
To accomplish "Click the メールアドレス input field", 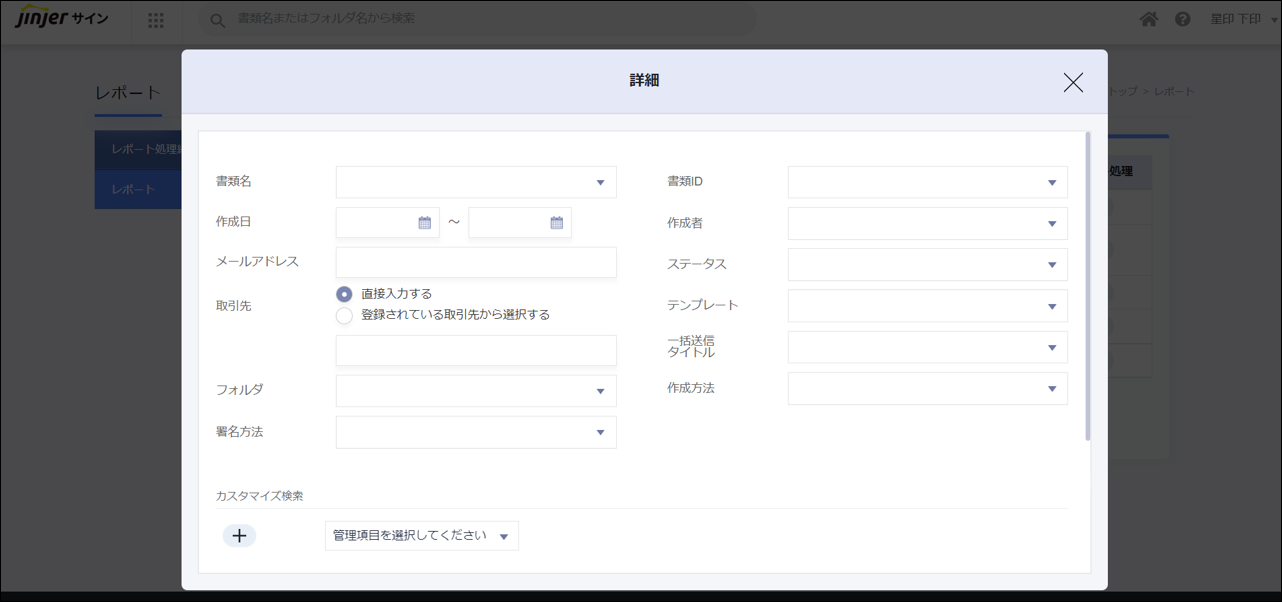I will point(476,262).
